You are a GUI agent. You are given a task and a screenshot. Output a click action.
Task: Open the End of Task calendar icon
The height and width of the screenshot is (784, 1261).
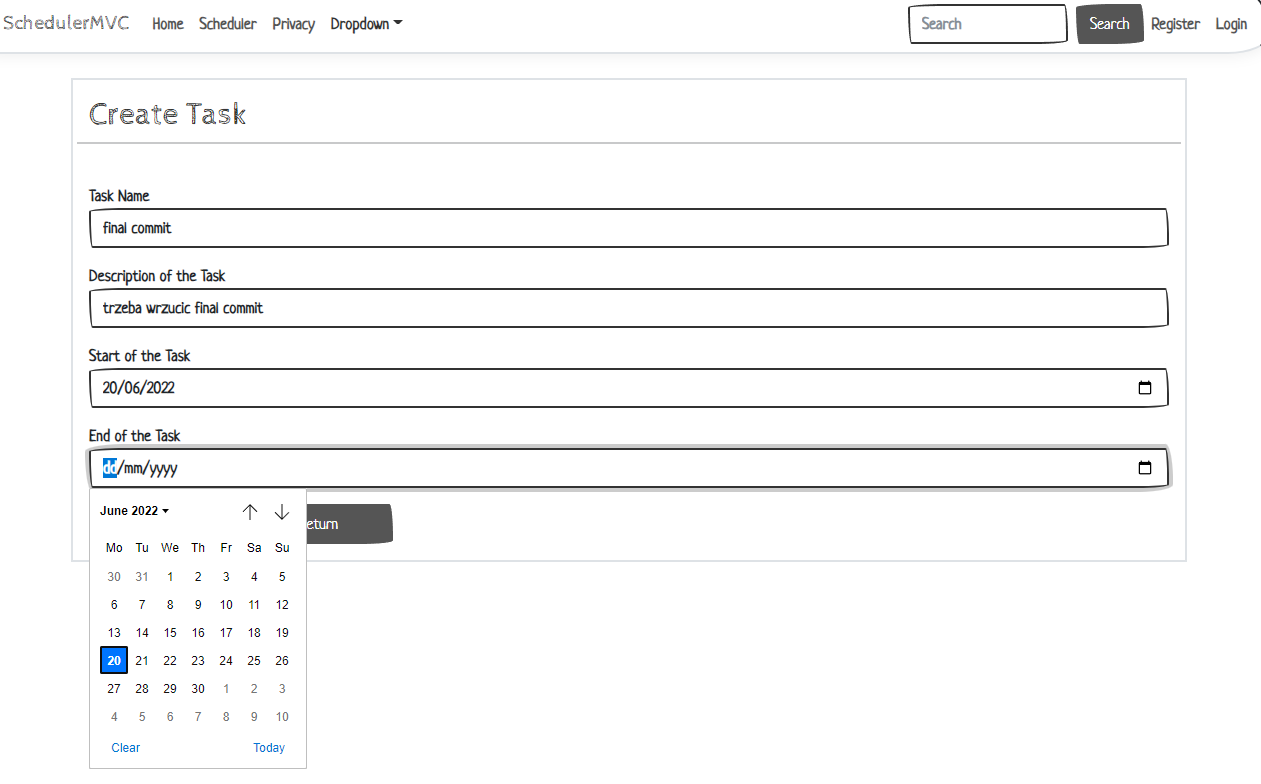pyautogui.click(x=1145, y=467)
